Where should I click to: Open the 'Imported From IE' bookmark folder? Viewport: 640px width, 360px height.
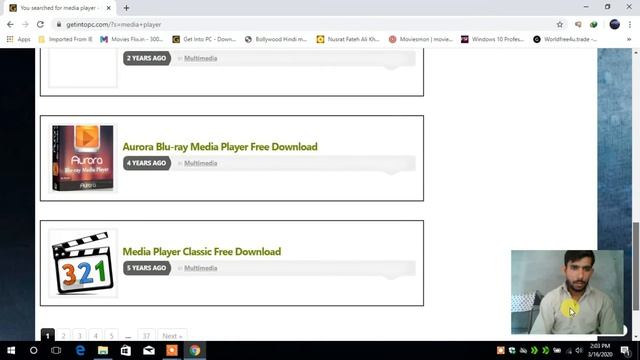pos(65,39)
